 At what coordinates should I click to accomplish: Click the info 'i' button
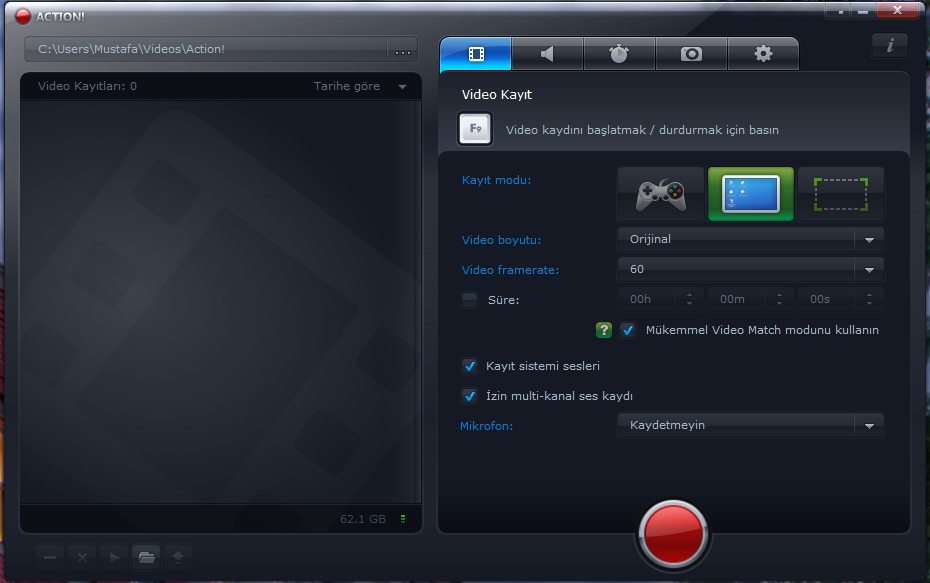890,45
